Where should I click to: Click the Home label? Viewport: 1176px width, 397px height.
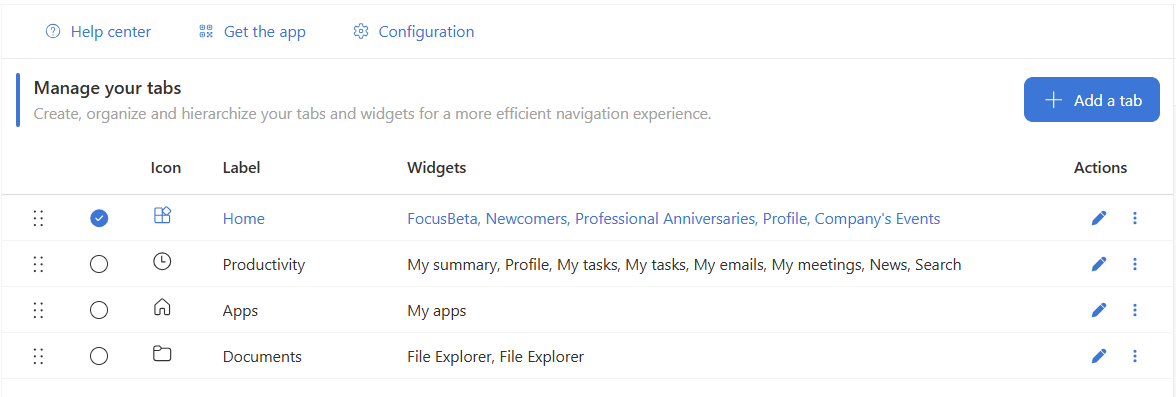(x=244, y=219)
